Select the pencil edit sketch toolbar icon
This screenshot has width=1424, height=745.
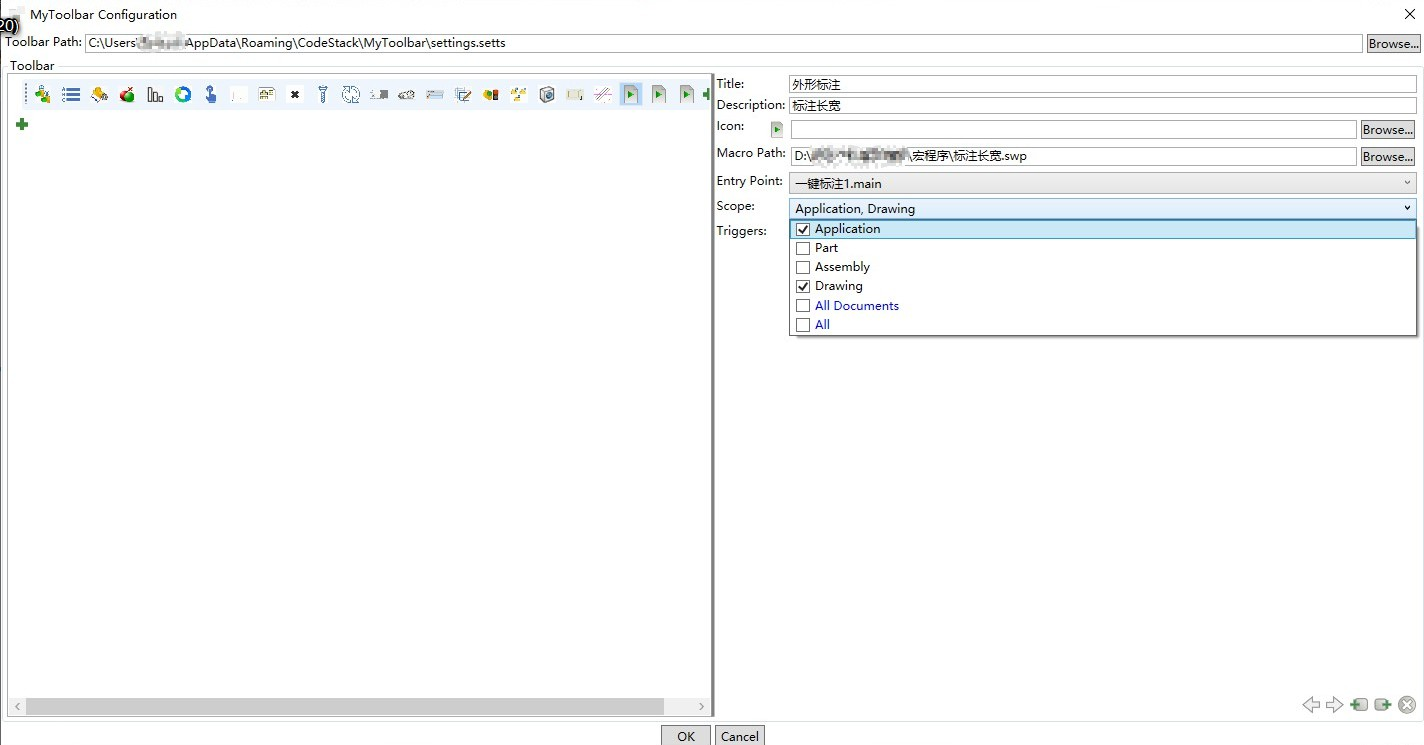463,94
